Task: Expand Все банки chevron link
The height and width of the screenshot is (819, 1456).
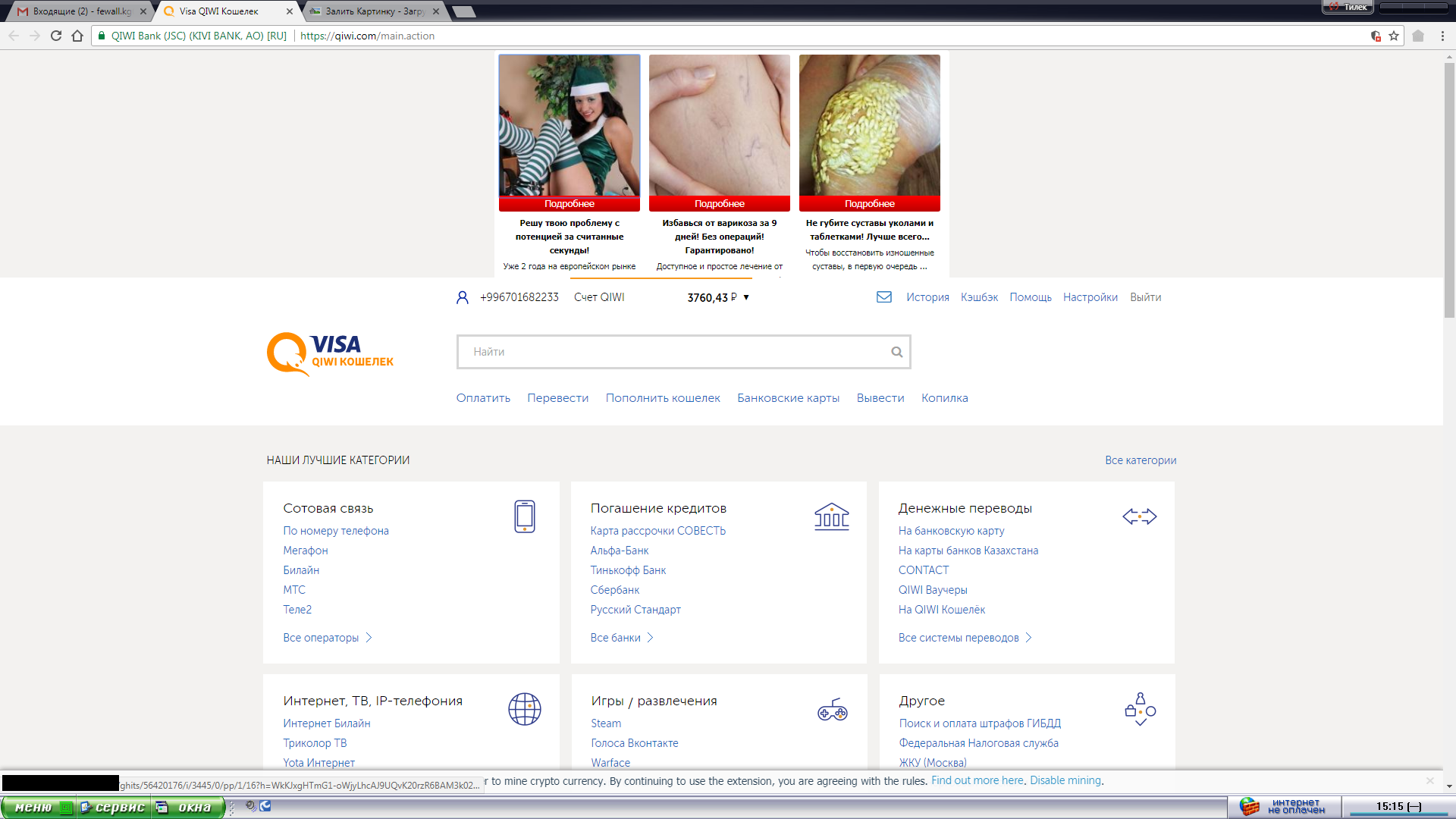Action: (622, 638)
